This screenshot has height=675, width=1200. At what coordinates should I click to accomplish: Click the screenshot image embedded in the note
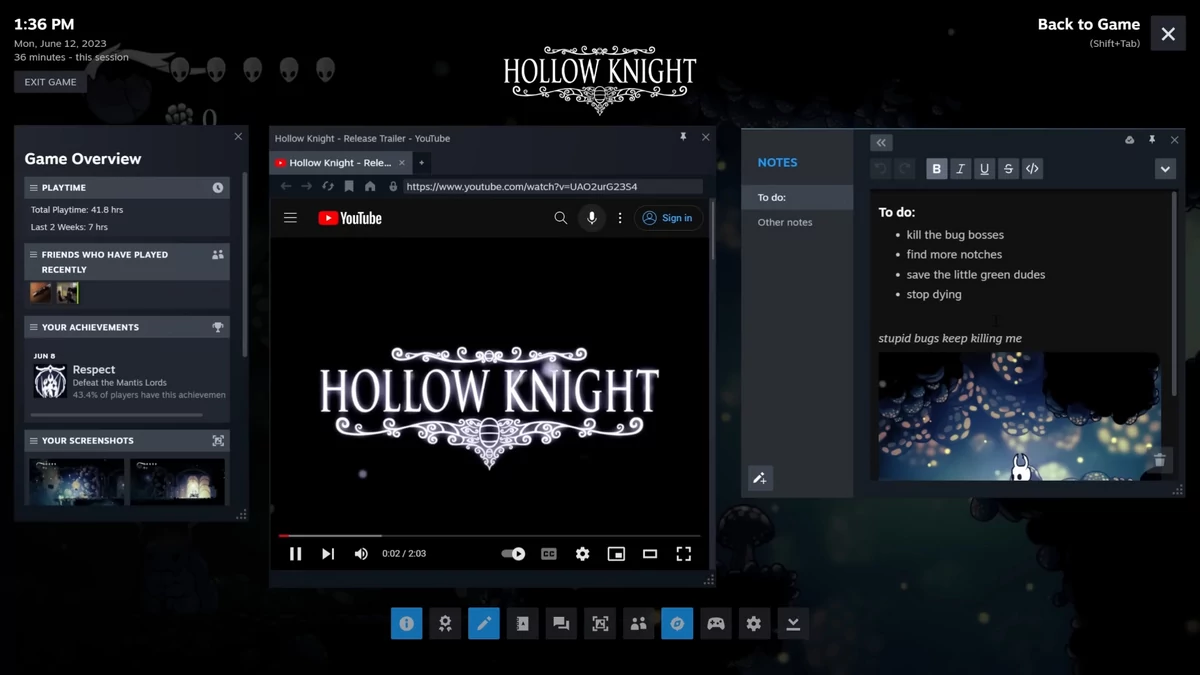click(x=1019, y=416)
